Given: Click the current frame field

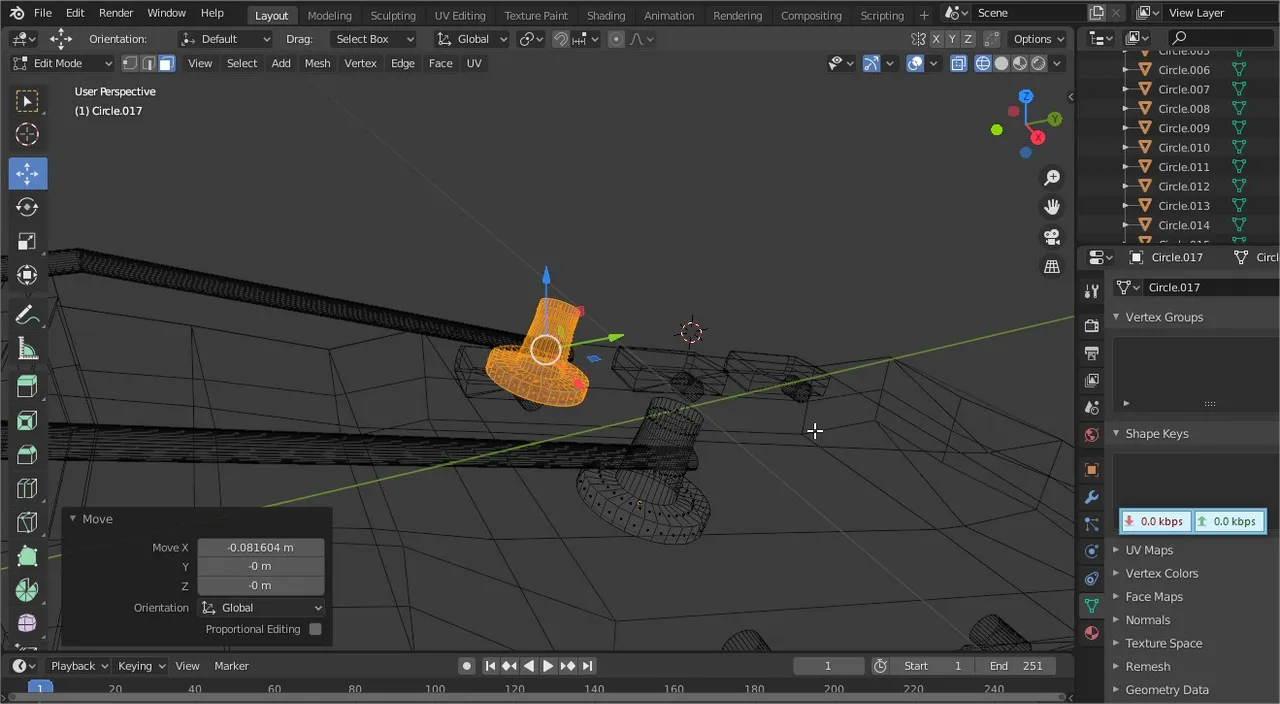Looking at the screenshot, I should coord(828,666).
